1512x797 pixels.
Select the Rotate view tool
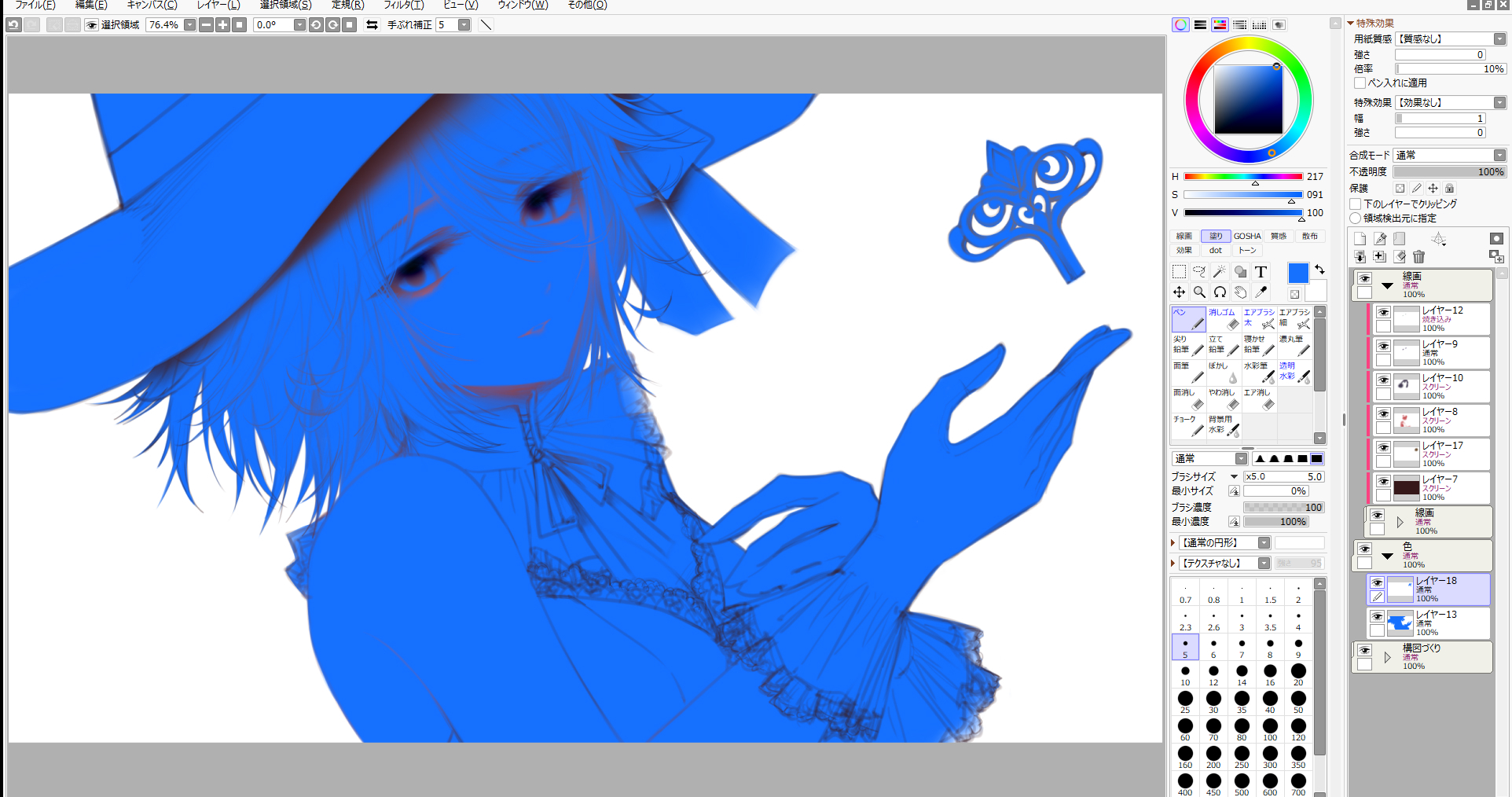1220,292
